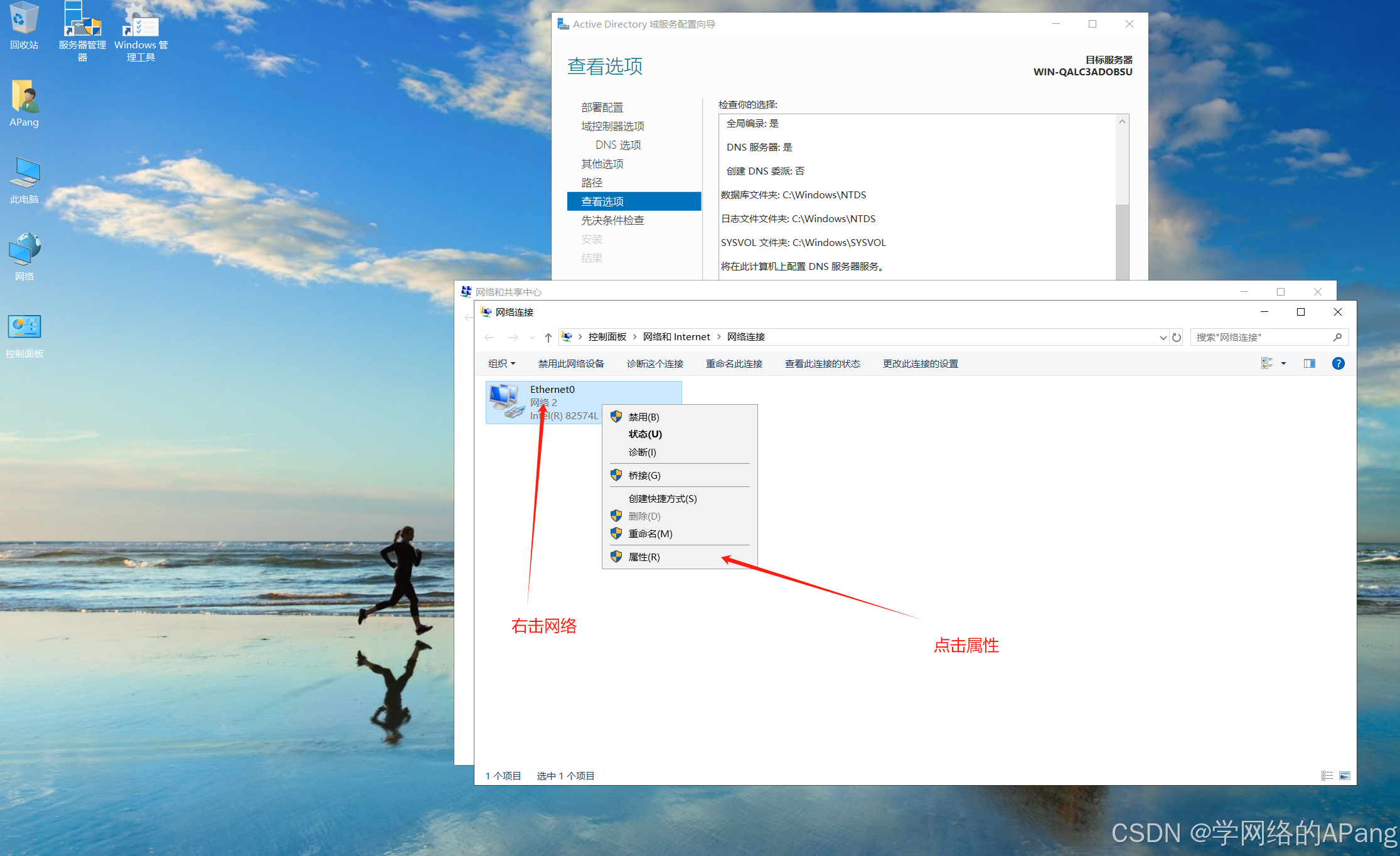Switch to details view in status bar
This screenshot has width=1400, height=856.
point(1327,776)
